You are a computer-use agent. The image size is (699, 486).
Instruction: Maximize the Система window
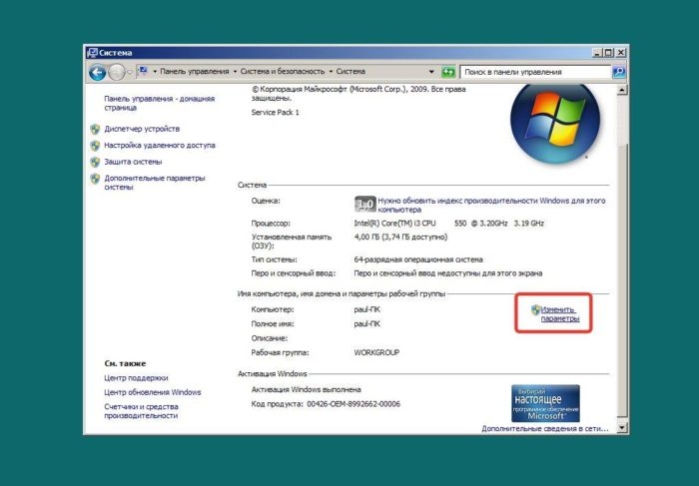[x=608, y=53]
